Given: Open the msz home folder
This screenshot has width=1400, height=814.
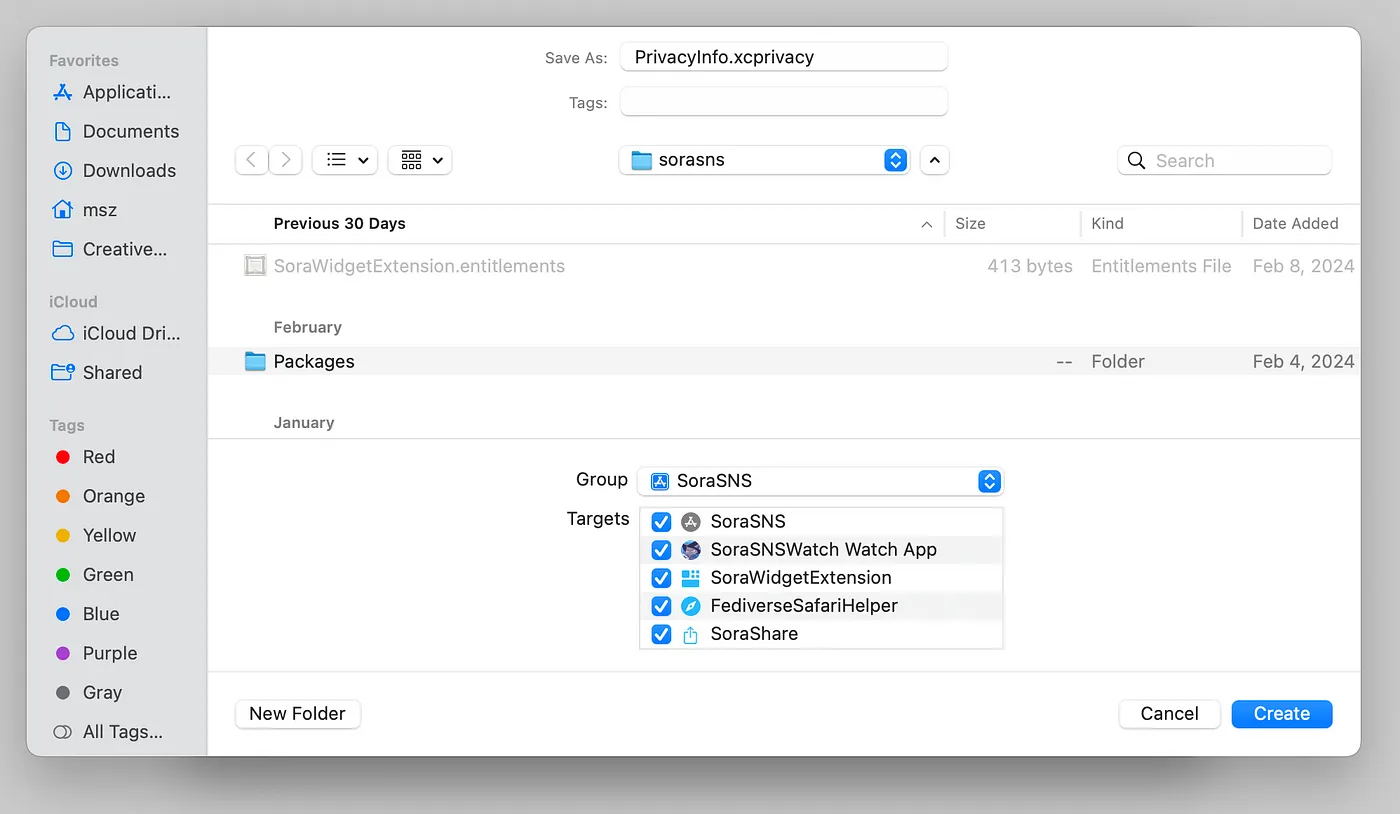Looking at the screenshot, I should click(x=85, y=210).
